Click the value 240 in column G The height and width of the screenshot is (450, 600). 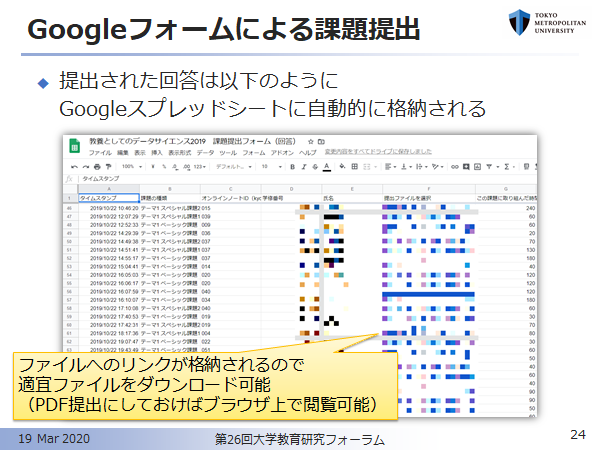(530, 208)
